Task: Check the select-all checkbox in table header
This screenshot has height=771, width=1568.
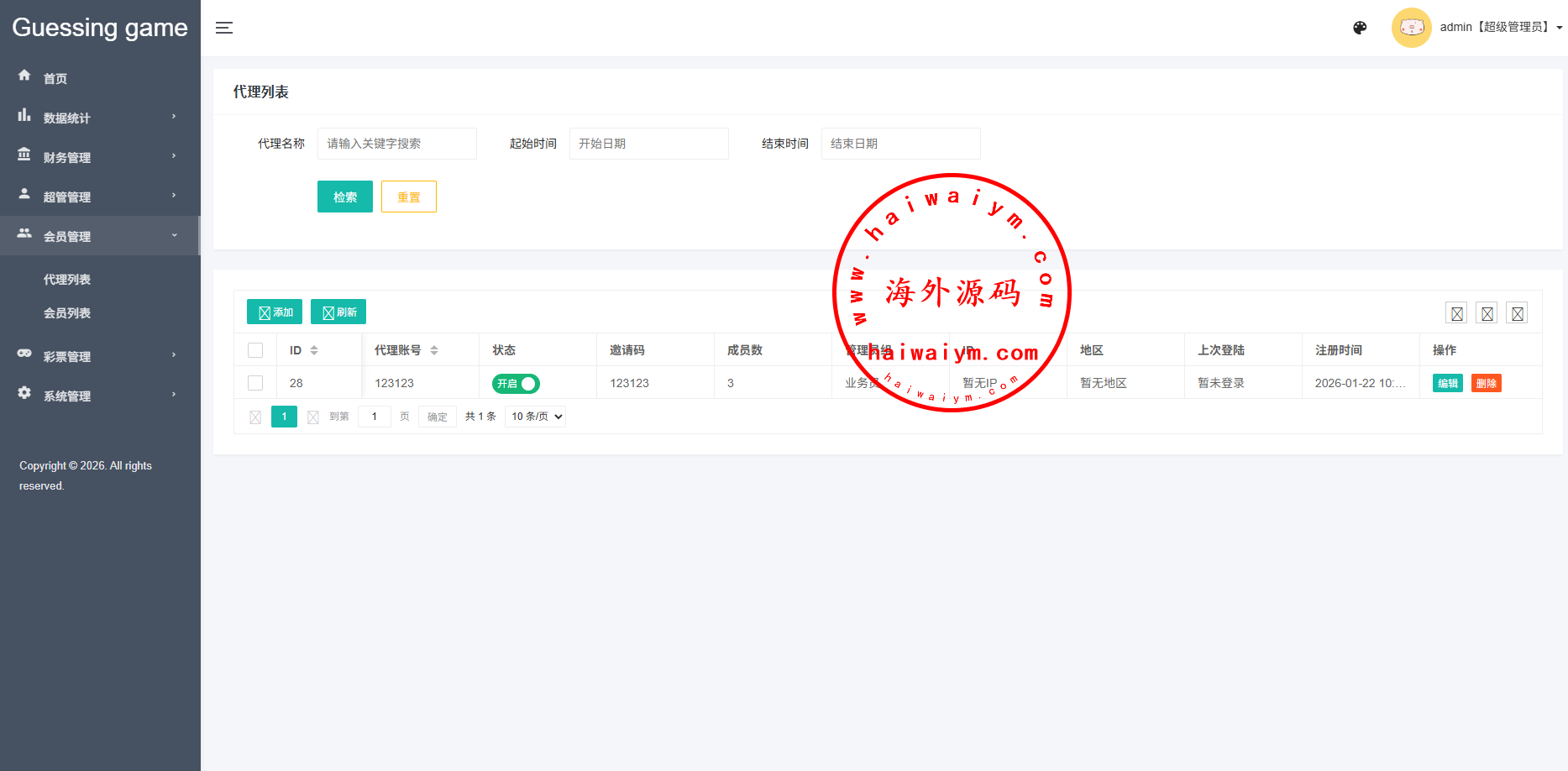Action: point(255,350)
